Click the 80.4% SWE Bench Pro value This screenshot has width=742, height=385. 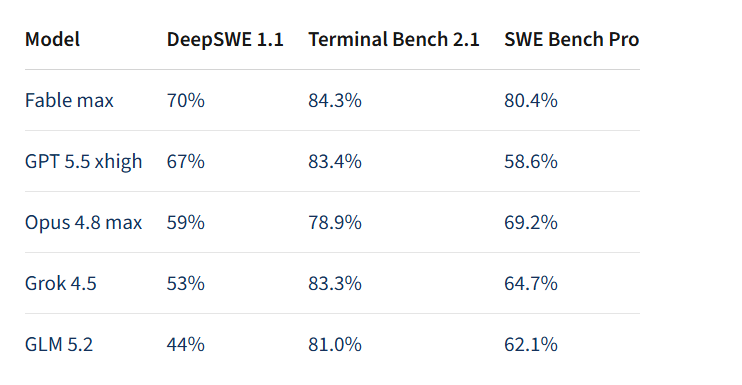click(531, 100)
